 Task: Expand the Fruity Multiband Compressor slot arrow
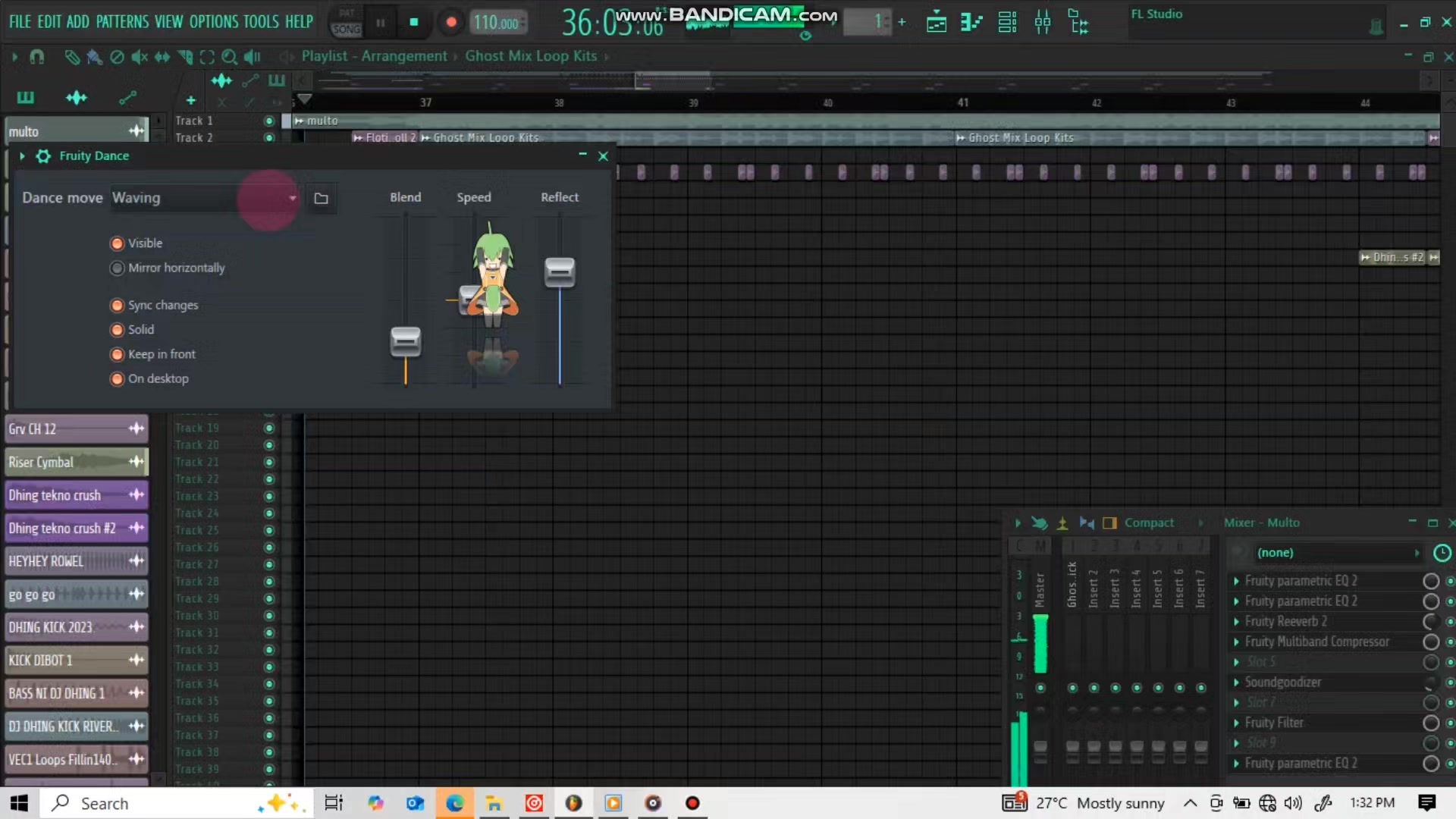1236,642
